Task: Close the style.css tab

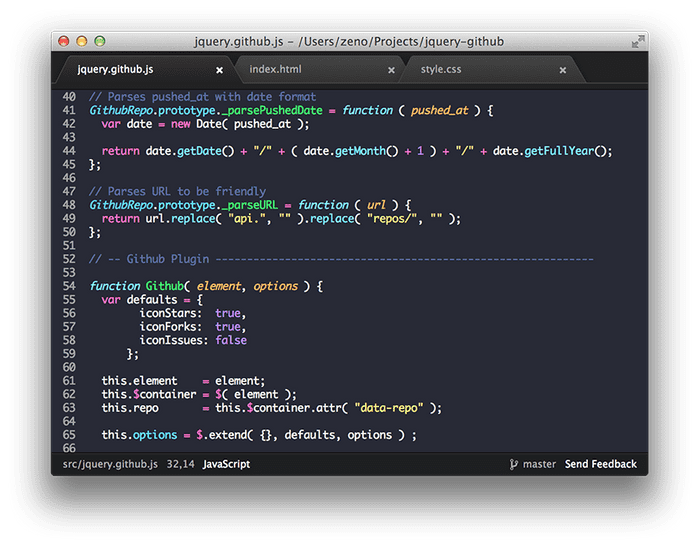Action: click(563, 70)
